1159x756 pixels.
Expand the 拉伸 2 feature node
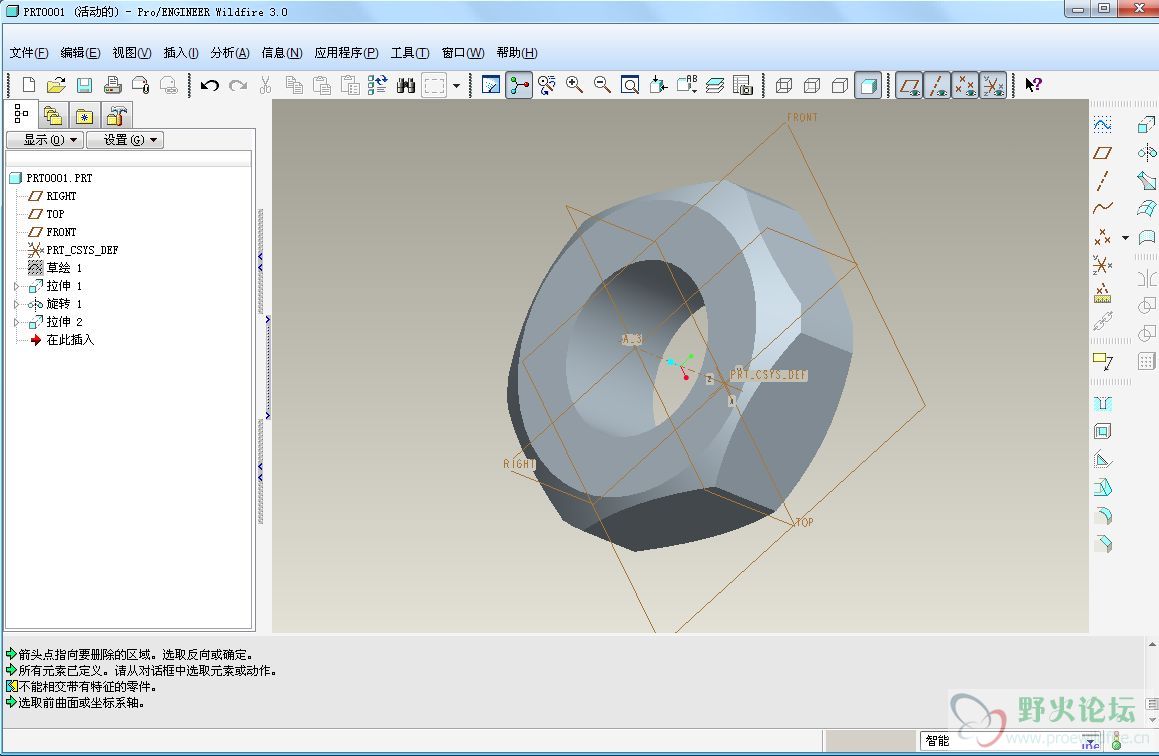coord(16,322)
